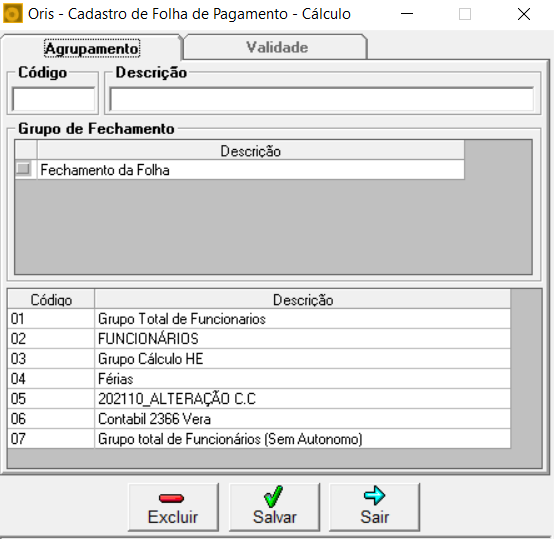Click code cell 07
Viewport: 554px width, 539px height.
pos(51,439)
